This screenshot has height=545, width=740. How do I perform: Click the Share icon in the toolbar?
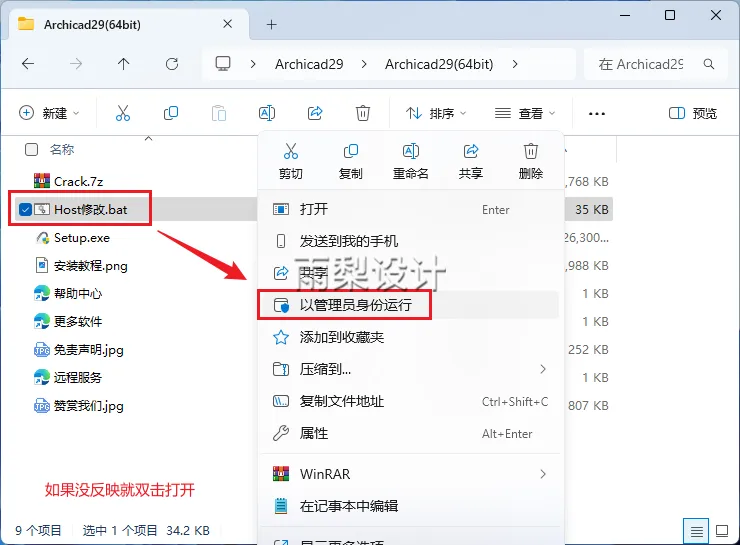pyautogui.click(x=315, y=113)
